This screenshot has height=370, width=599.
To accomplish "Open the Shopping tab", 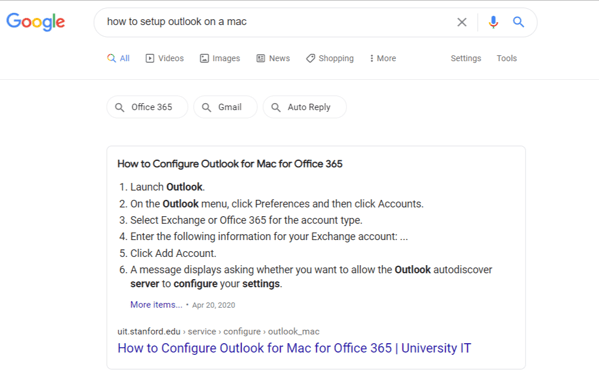I will pos(330,58).
